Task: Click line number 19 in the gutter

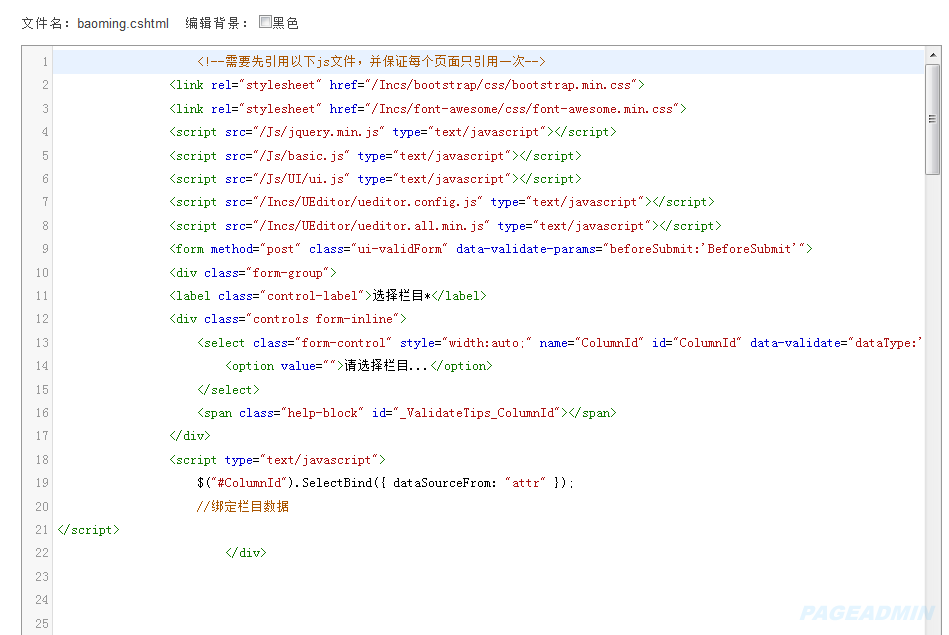Action: [42, 483]
